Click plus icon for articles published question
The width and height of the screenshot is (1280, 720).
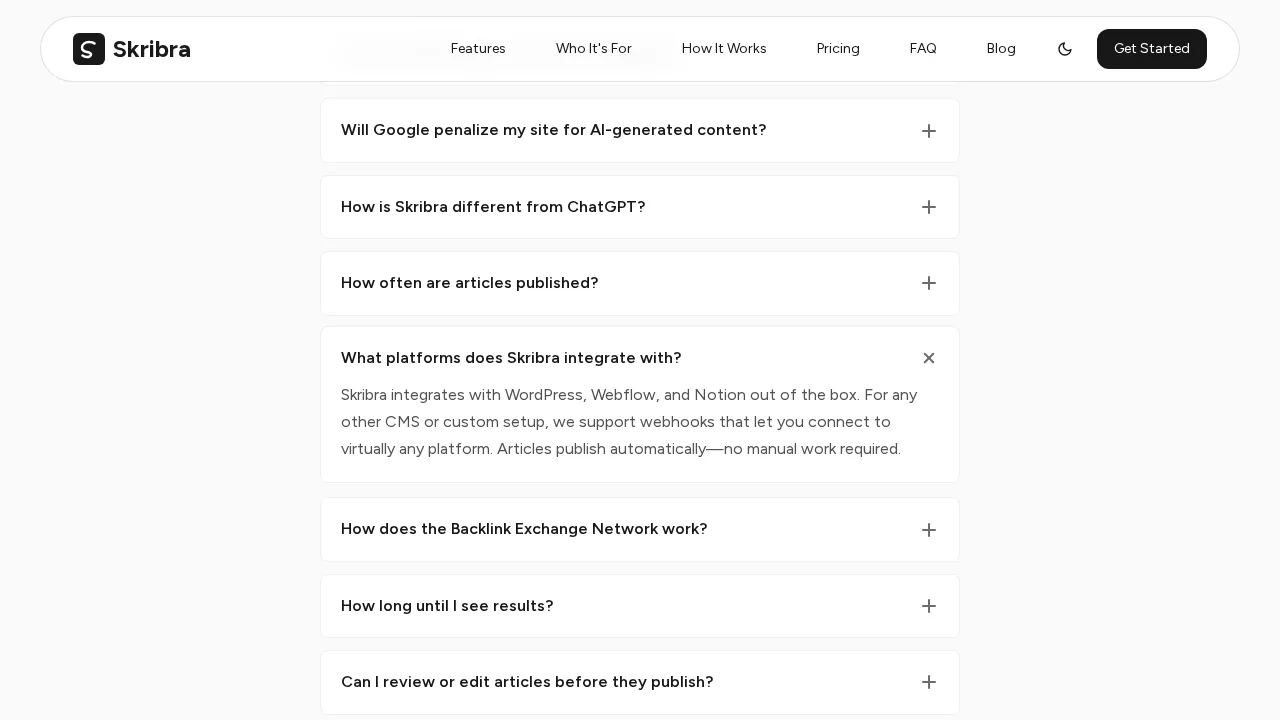[928, 283]
